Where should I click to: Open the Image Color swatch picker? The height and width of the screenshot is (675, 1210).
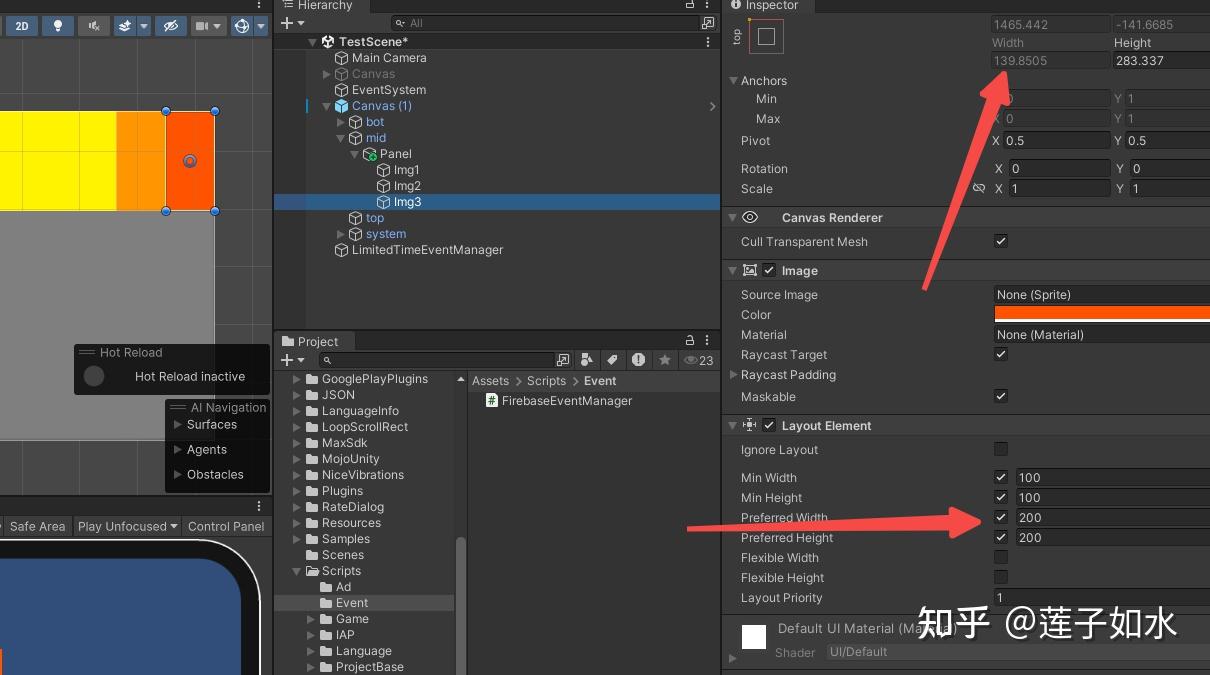(1102, 314)
